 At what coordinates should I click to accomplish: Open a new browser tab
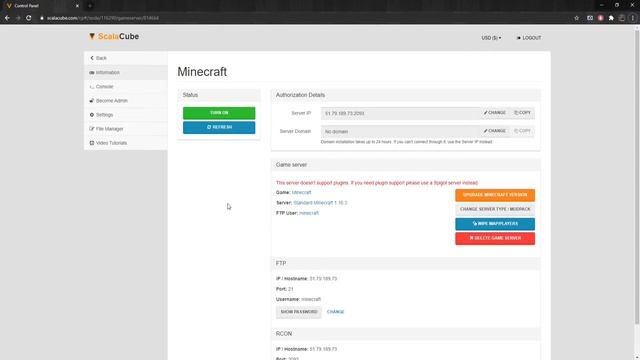(90, 6)
